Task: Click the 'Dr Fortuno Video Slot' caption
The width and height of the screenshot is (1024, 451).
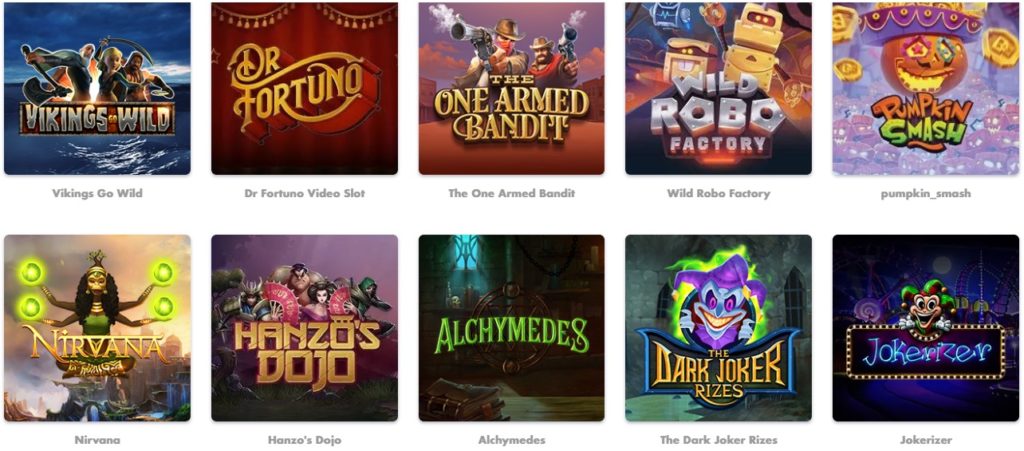Action: click(304, 193)
